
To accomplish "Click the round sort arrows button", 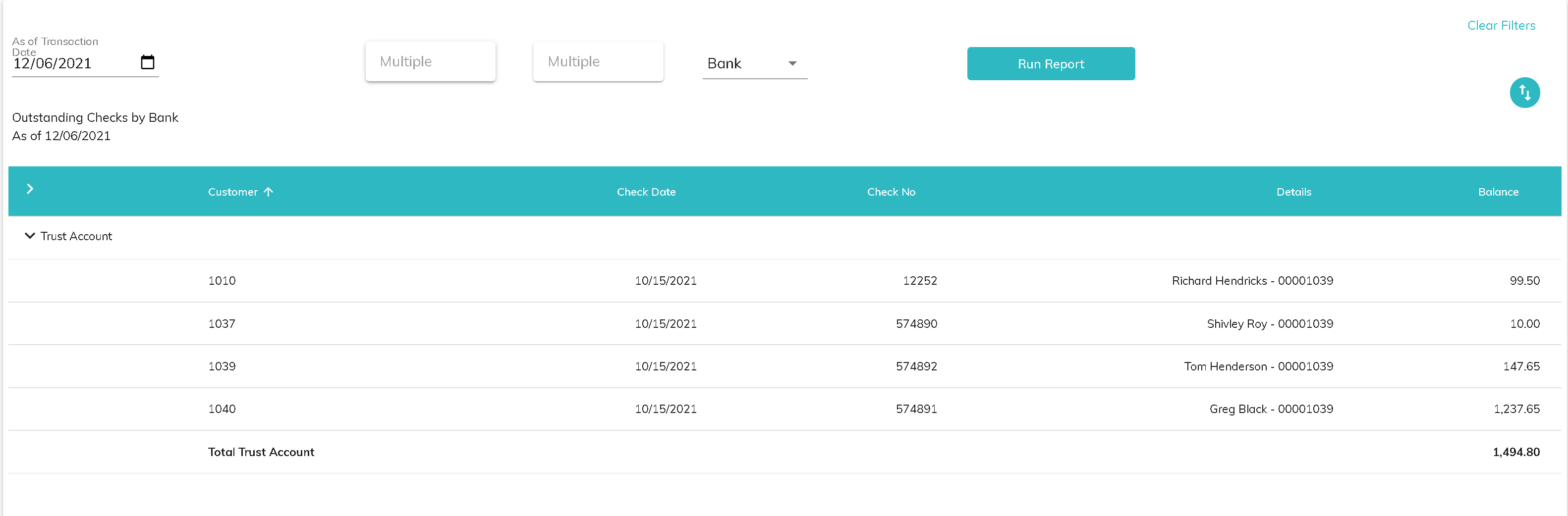I will [x=1524, y=93].
